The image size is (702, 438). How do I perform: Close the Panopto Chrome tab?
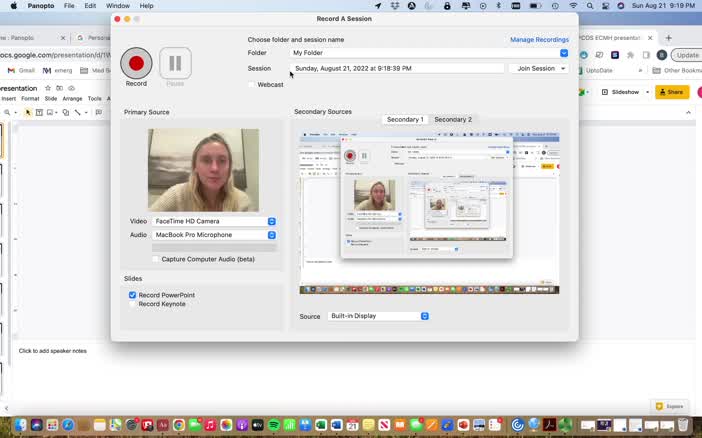point(63,38)
